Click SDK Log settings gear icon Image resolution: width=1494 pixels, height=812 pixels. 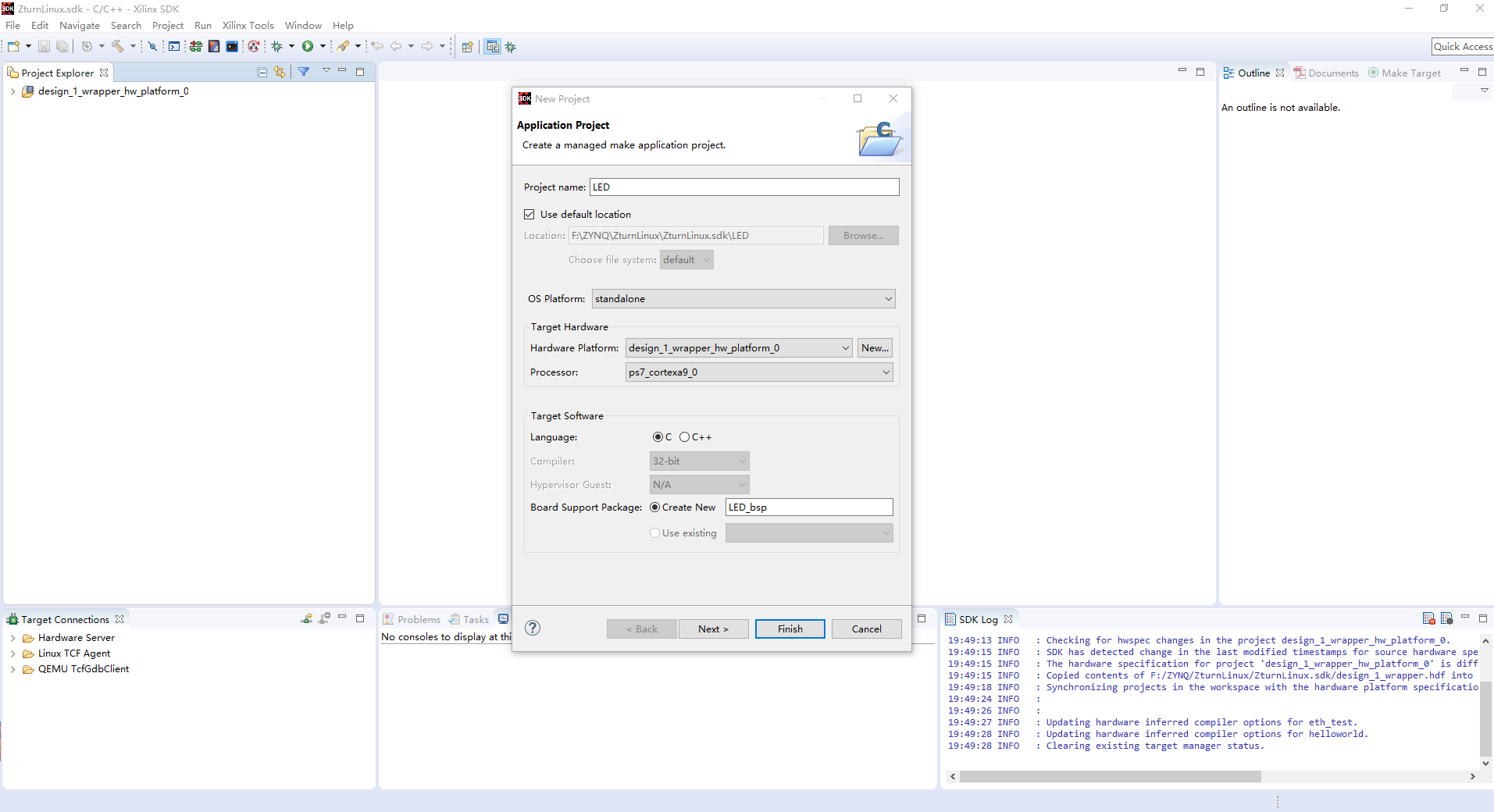tap(1446, 618)
